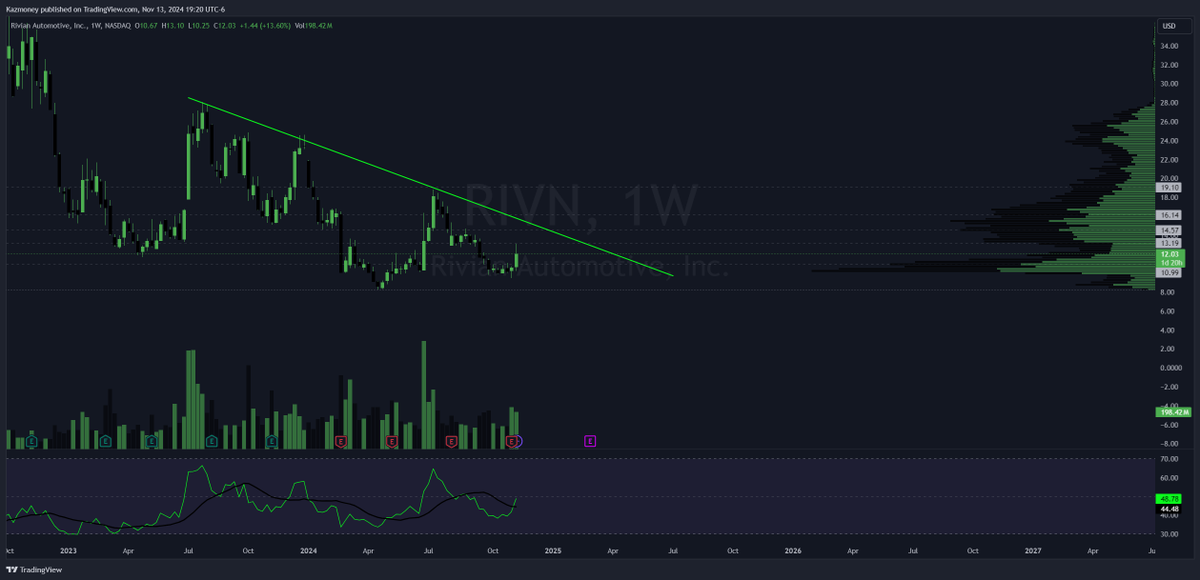Click the 2026 label on time axis
The width and height of the screenshot is (1200, 580).
(x=793, y=550)
